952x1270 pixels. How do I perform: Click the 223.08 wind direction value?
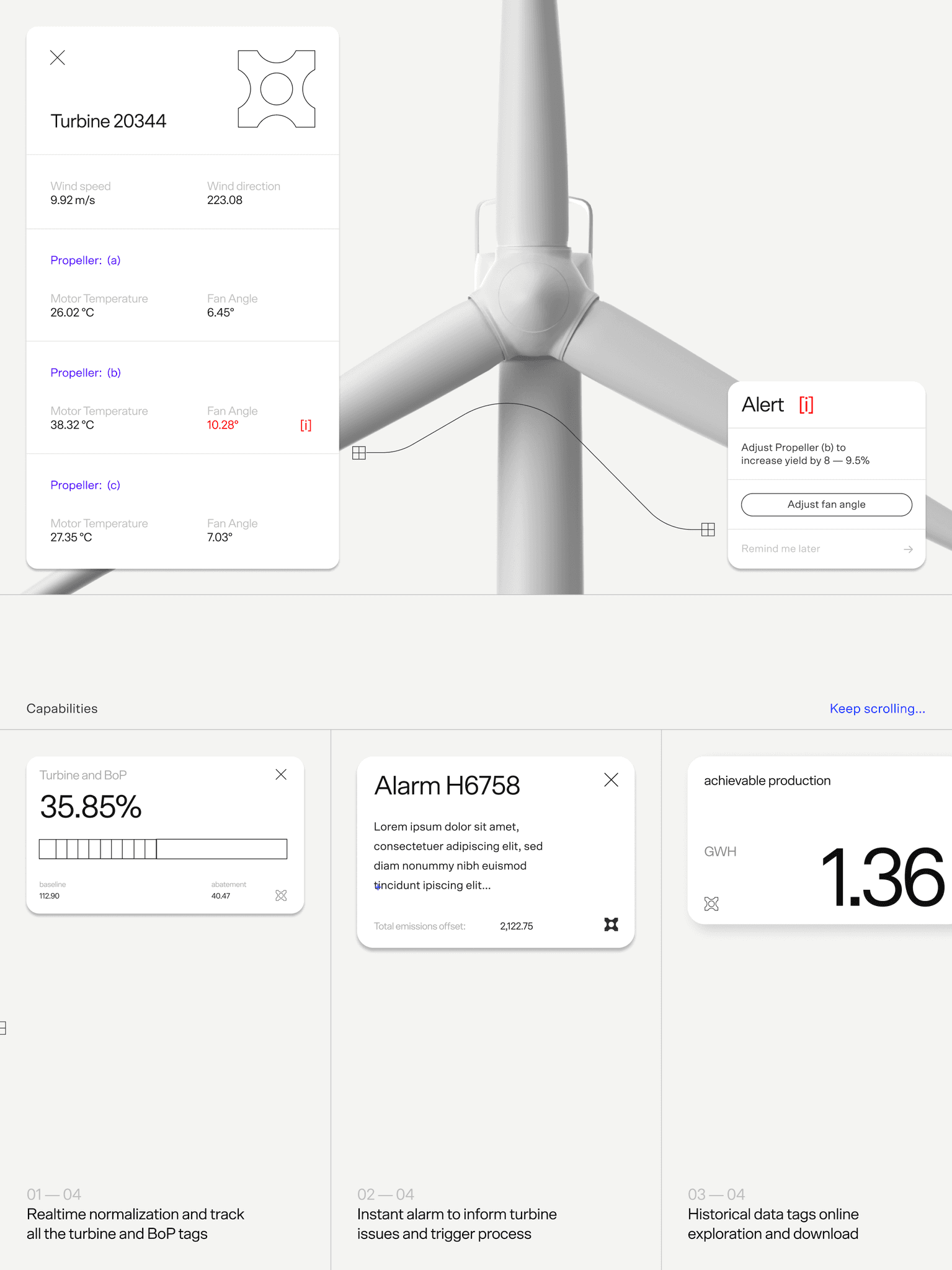[x=225, y=200]
